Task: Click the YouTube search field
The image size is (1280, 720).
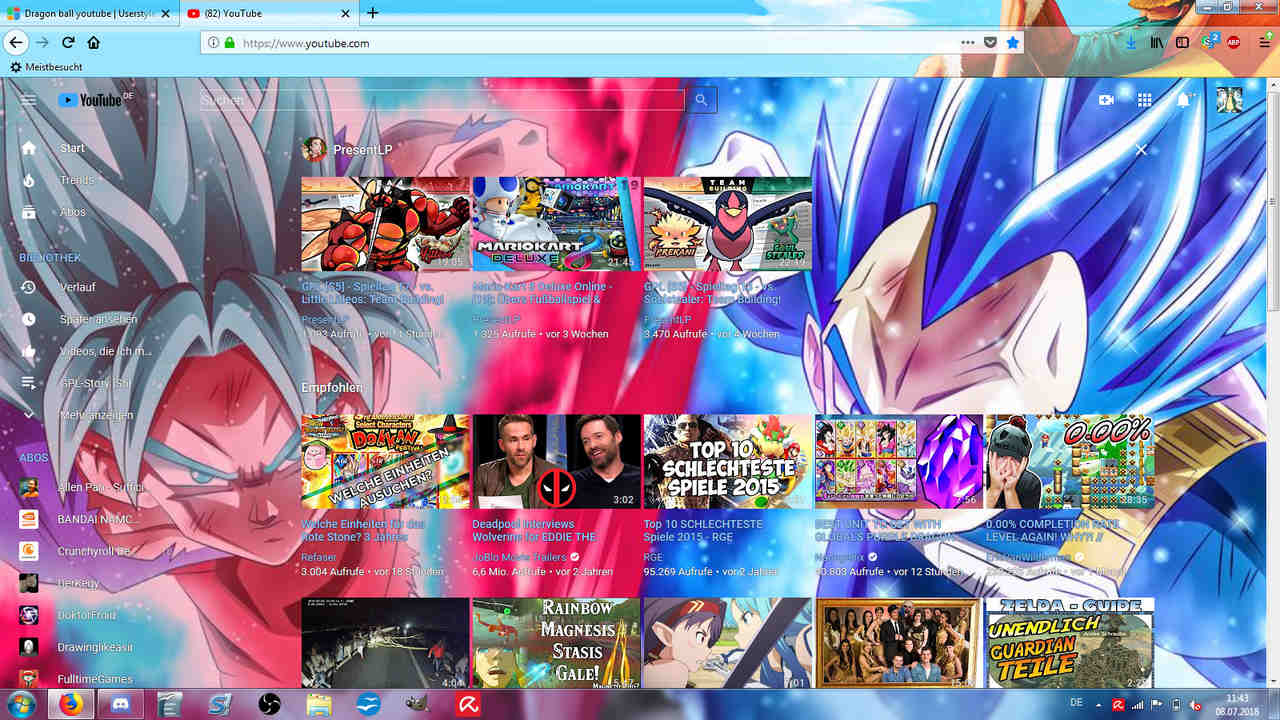Action: tap(442, 100)
